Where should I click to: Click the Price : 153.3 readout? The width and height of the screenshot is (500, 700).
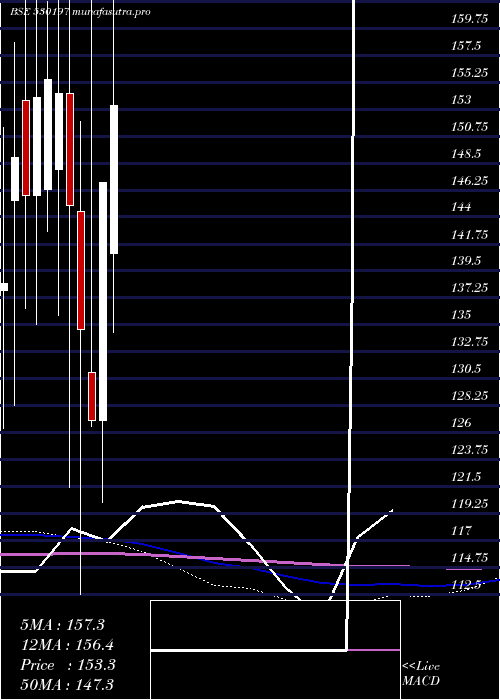(x=68, y=665)
